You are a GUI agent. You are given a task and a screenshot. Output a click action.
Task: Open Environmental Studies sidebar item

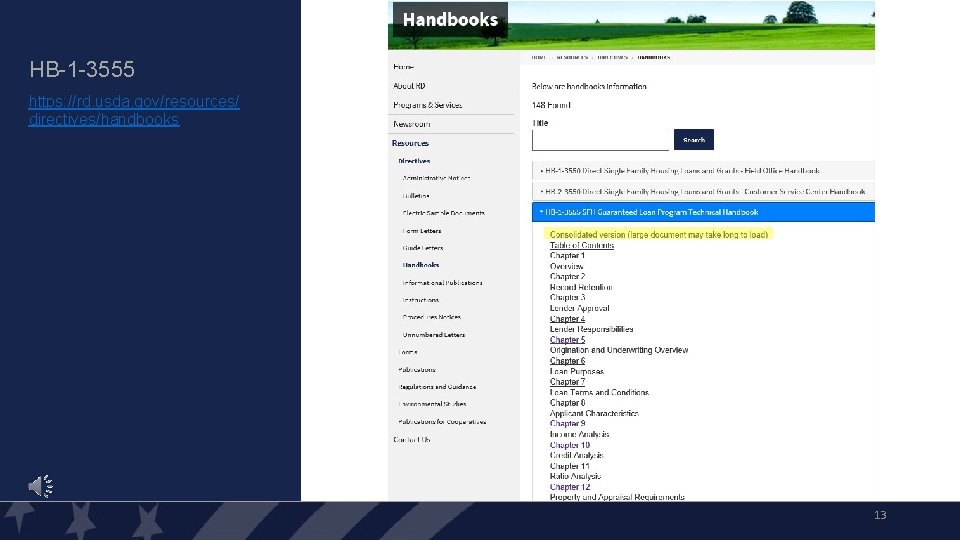click(432, 404)
